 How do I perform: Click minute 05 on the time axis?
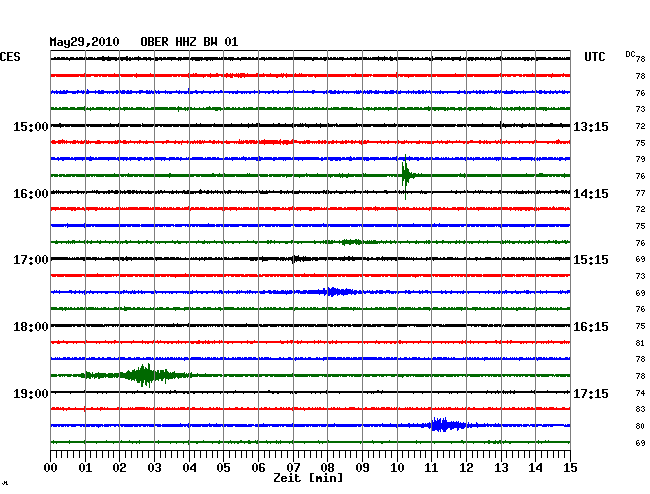[x=223, y=468]
